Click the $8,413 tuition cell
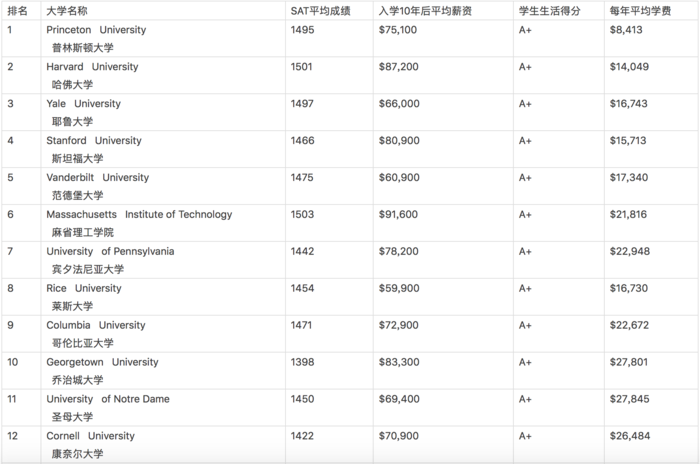Viewport: 700px width, 464px height. tap(626, 30)
